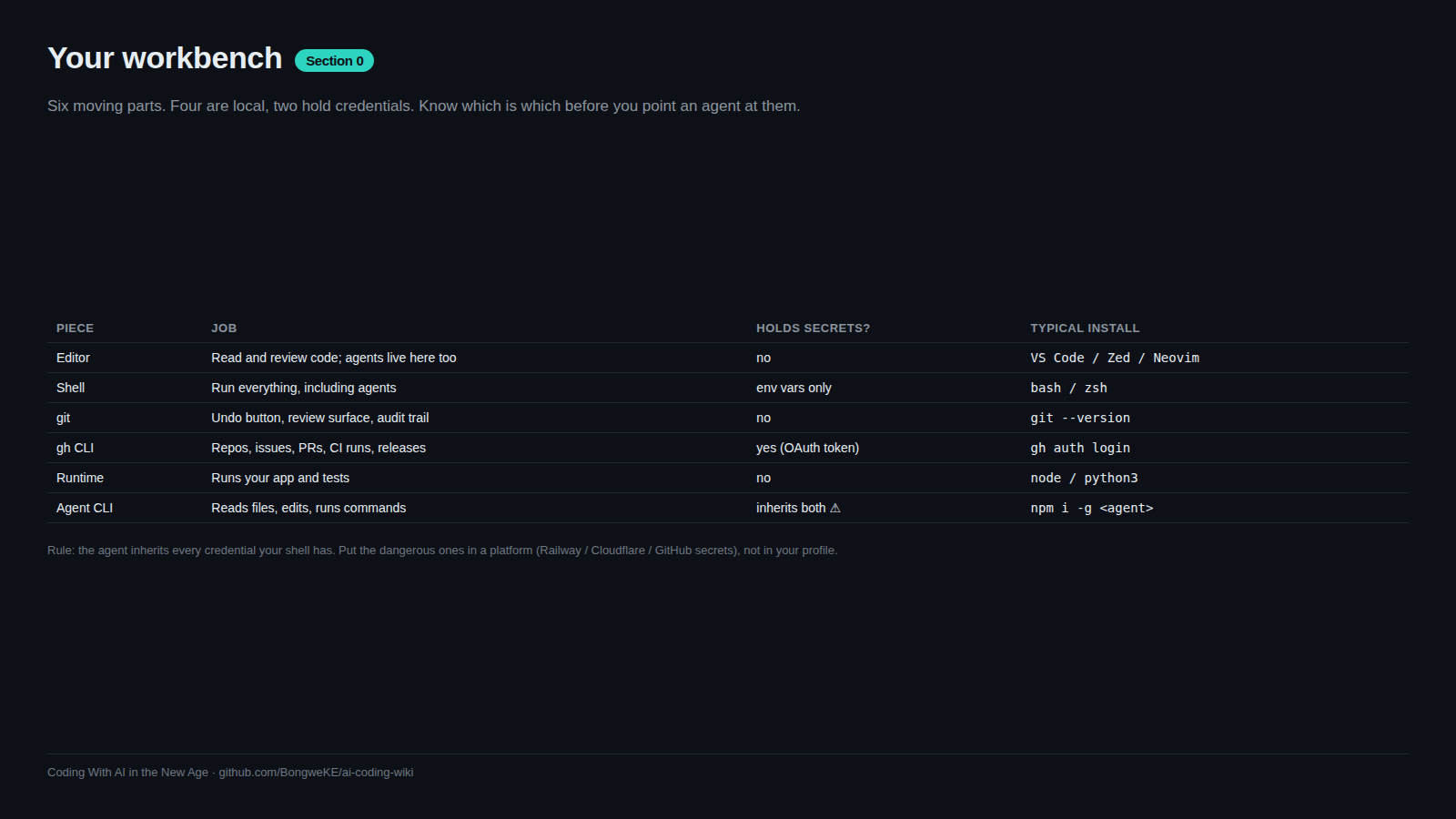Click 'env vars only' in Shell row

point(794,388)
